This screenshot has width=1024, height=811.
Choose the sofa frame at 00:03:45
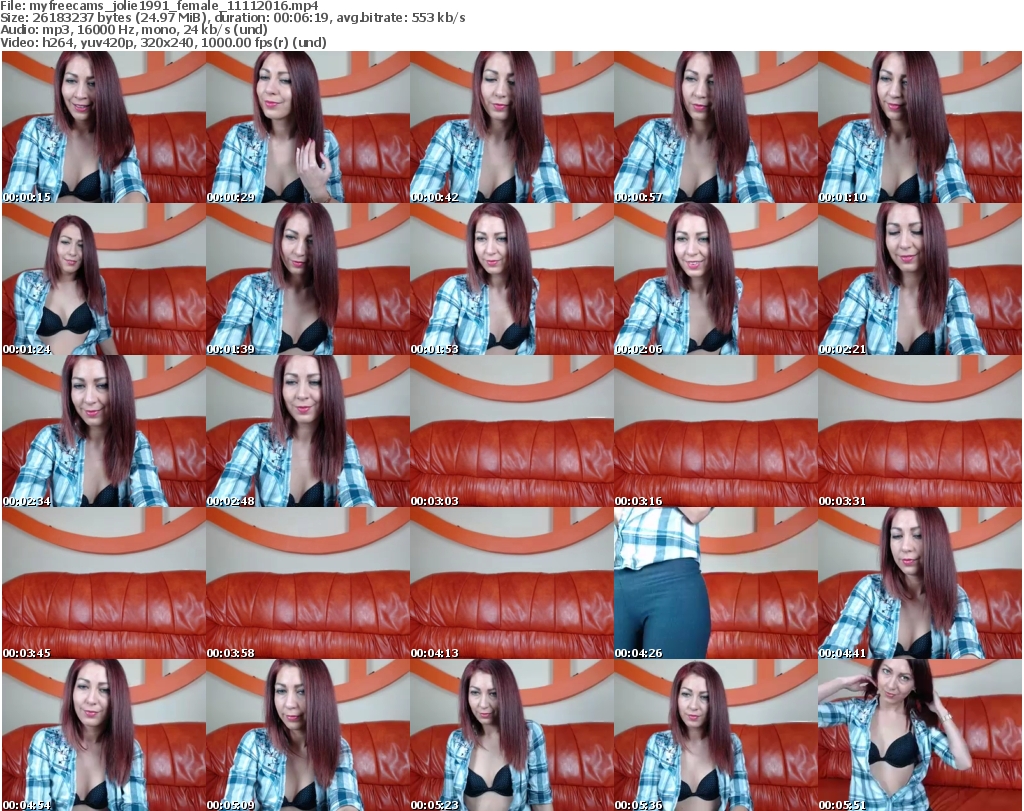click(104, 583)
